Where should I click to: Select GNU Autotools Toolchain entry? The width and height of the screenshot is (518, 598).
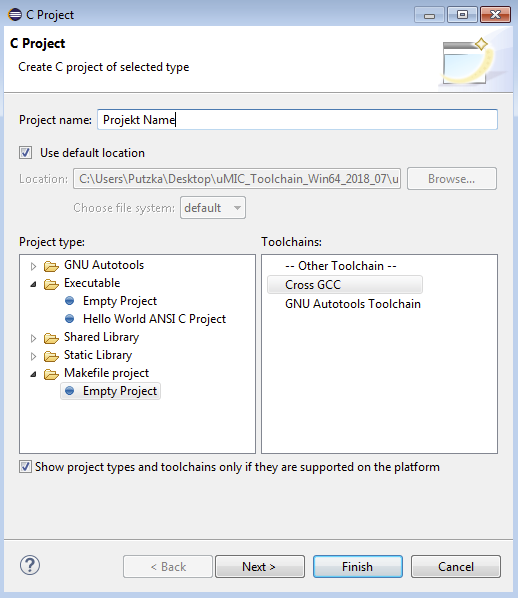[353, 304]
